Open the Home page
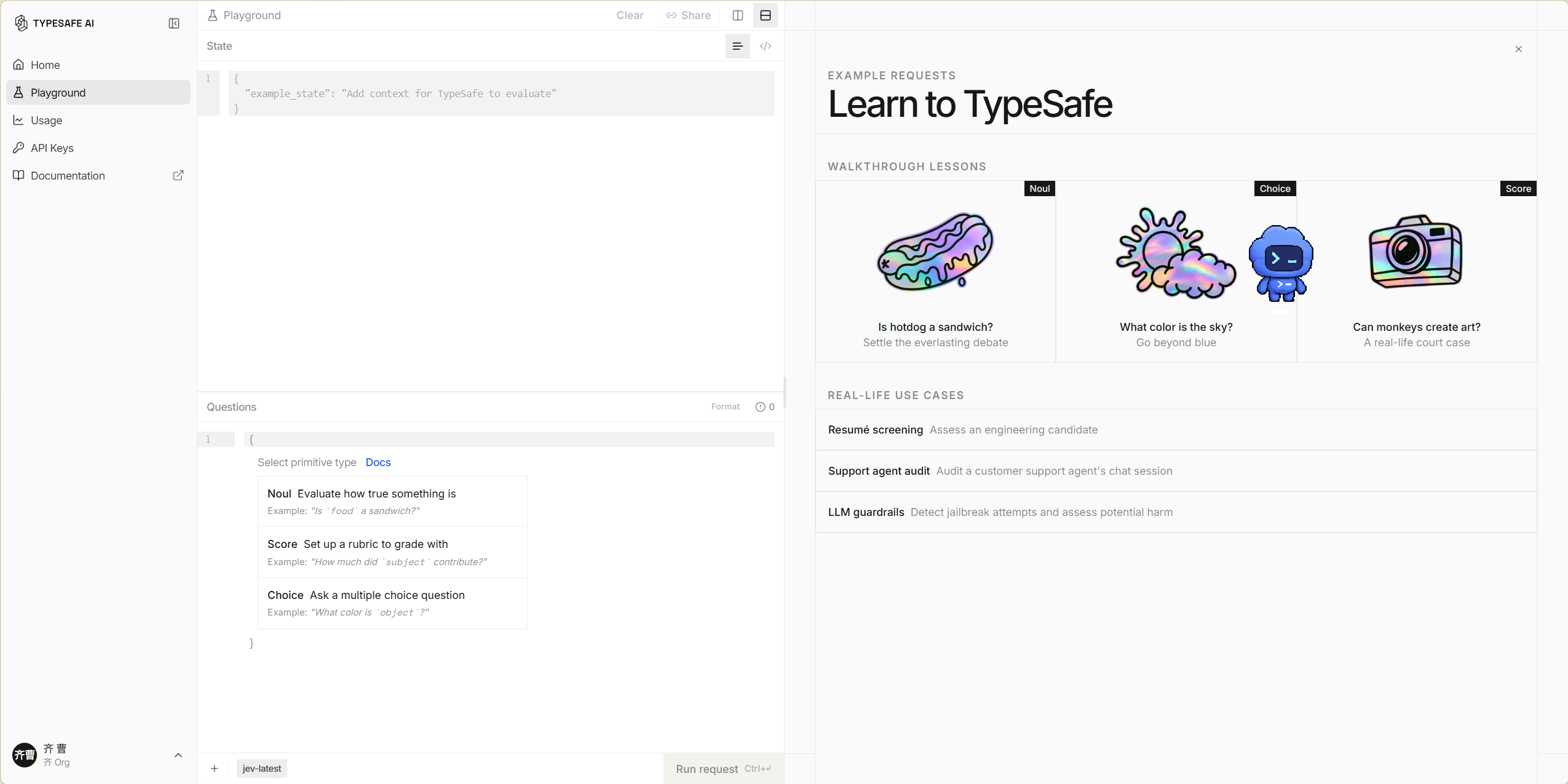Screen dimensions: 1568x784 [x=98, y=65]
